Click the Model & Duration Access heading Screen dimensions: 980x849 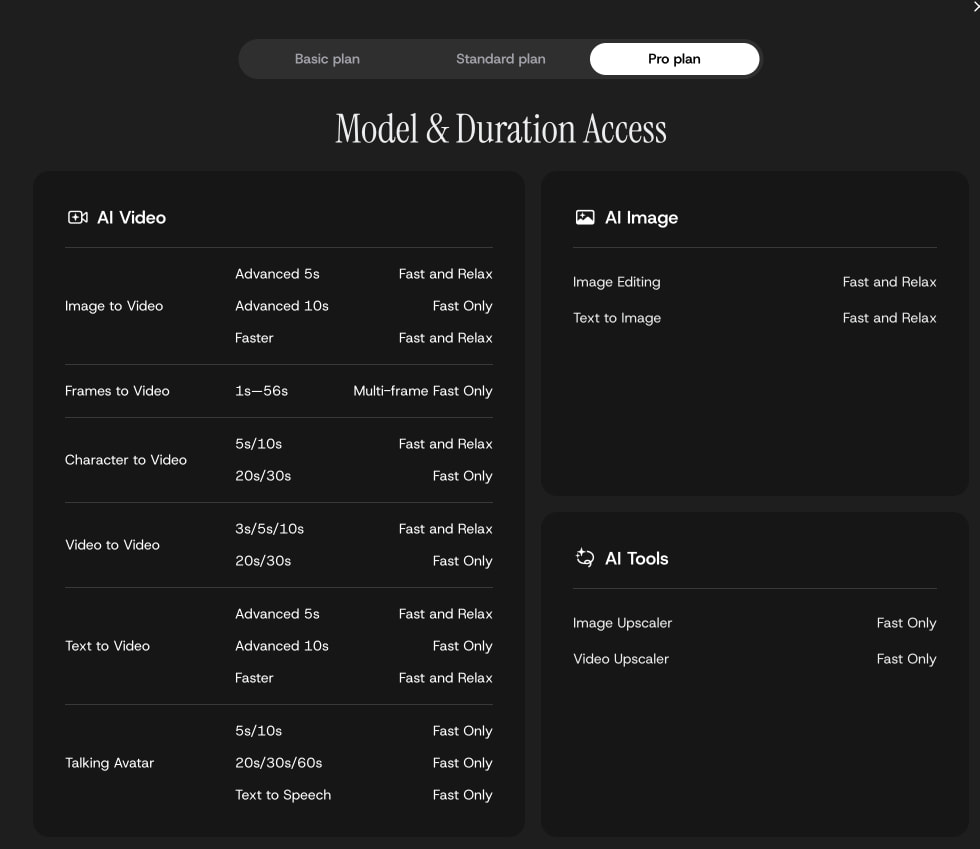pos(501,129)
